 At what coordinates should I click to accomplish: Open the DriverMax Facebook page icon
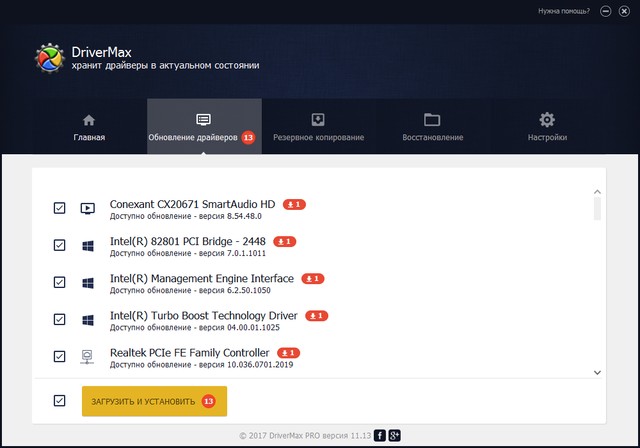point(380,436)
